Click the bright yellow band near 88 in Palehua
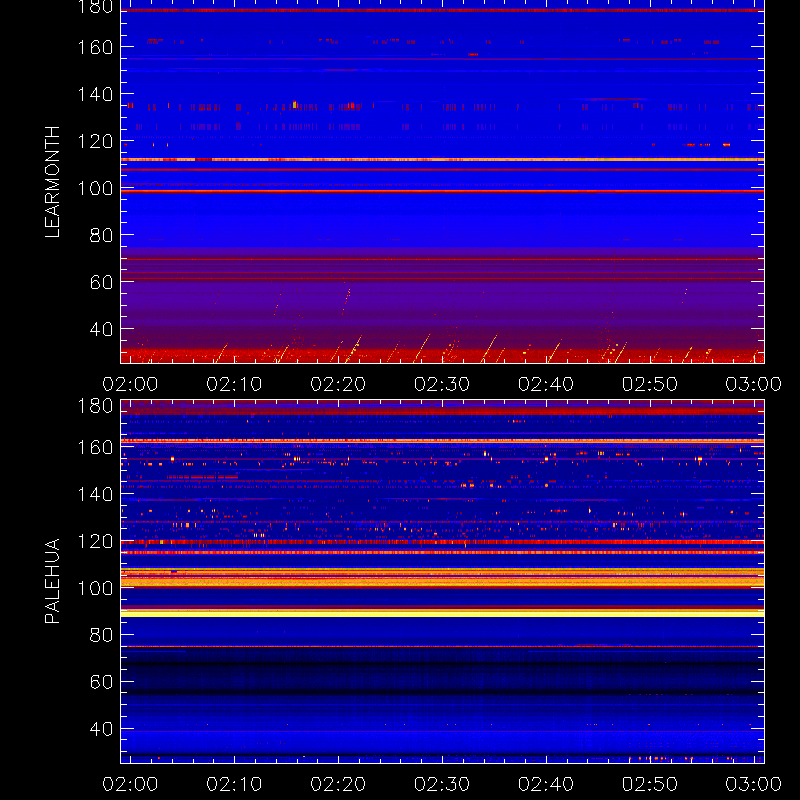 click(x=442, y=614)
